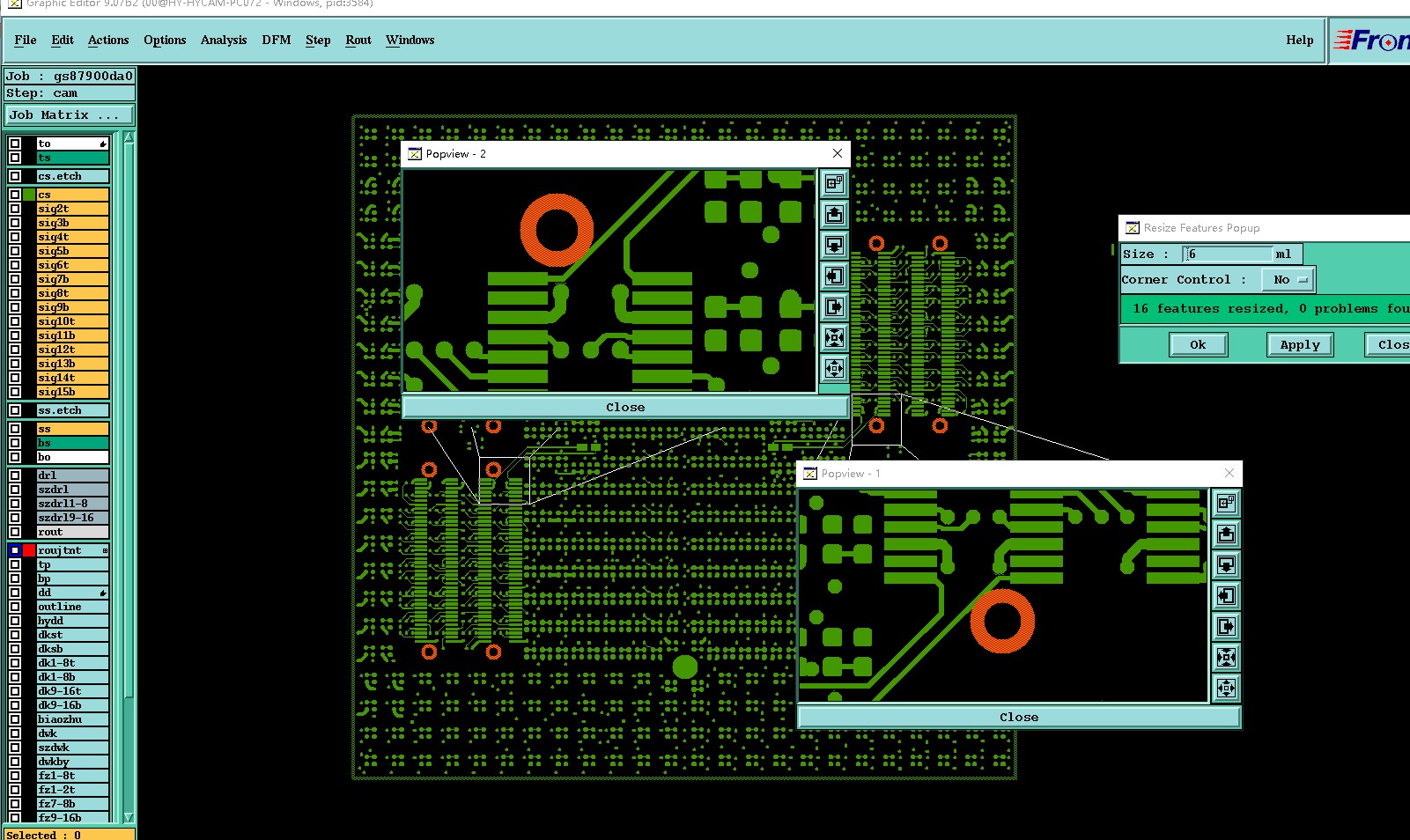
Task: Click the popview-to-main icon in Popview 2
Action: 834,183
